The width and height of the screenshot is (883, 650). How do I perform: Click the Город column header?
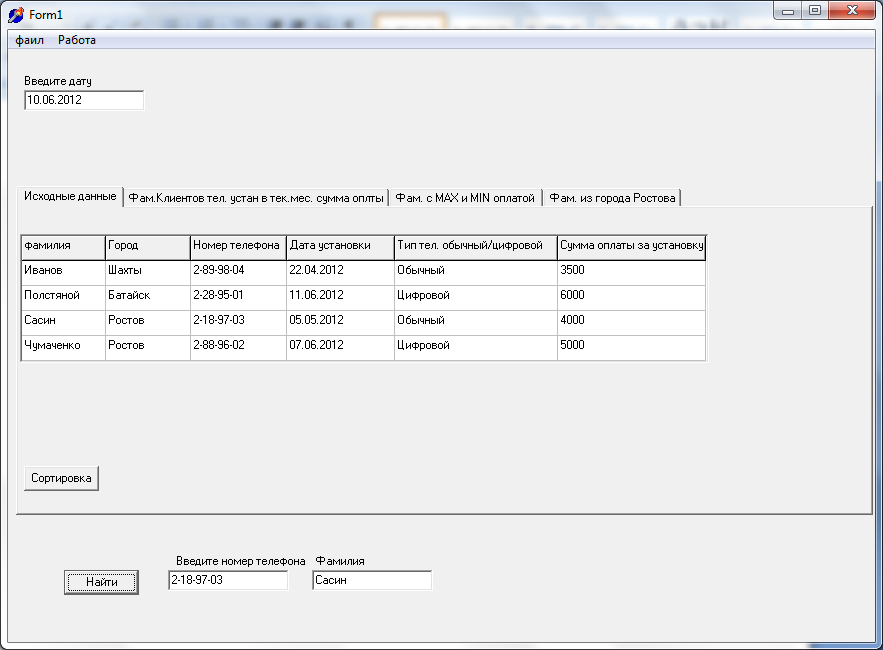coord(148,247)
